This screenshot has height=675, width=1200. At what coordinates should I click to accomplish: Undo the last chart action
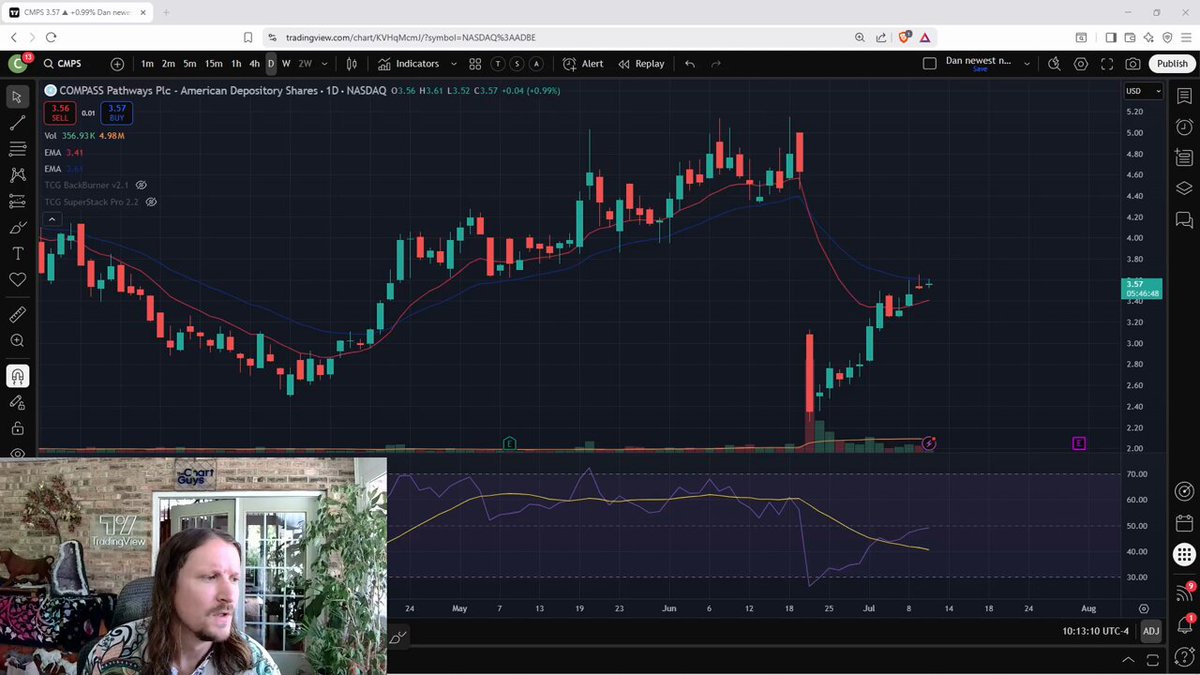click(690, 64)
